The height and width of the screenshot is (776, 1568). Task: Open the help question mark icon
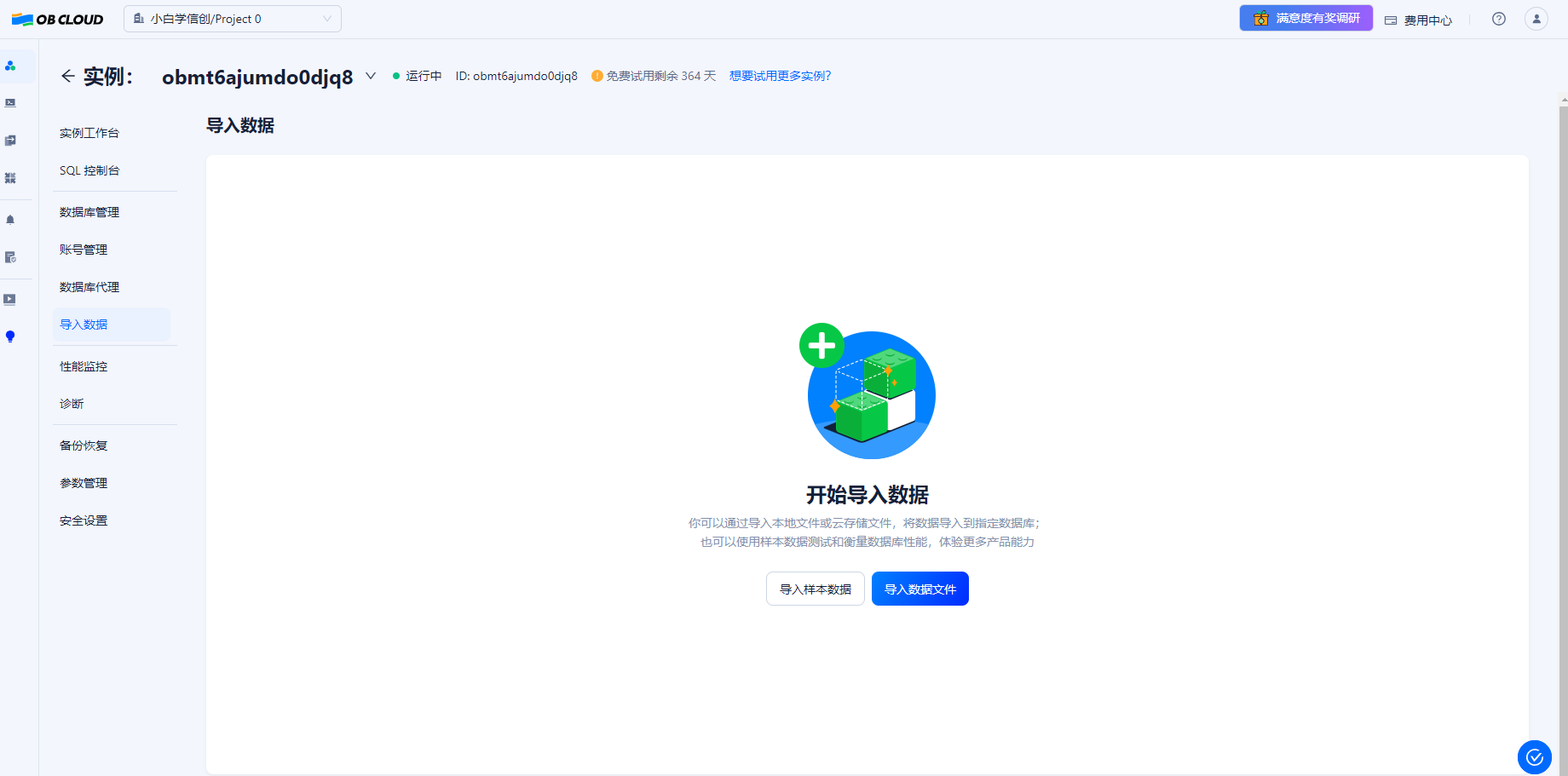[x=1499, y=19]
